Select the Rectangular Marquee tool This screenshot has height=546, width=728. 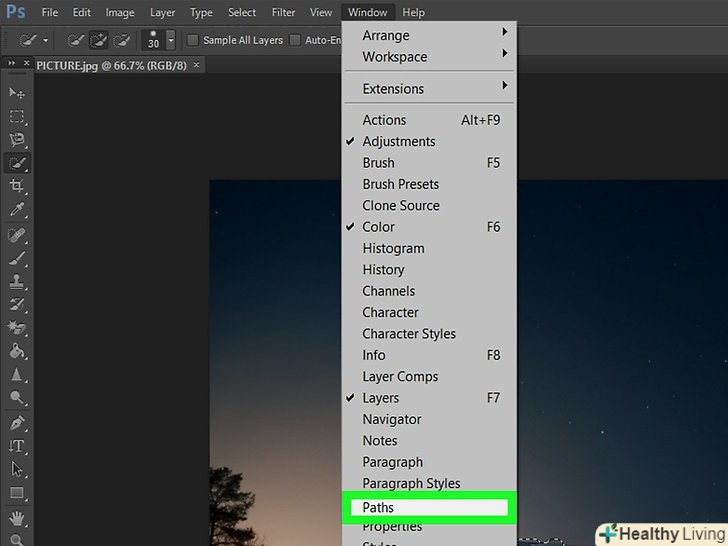click(x=17, y=116)
